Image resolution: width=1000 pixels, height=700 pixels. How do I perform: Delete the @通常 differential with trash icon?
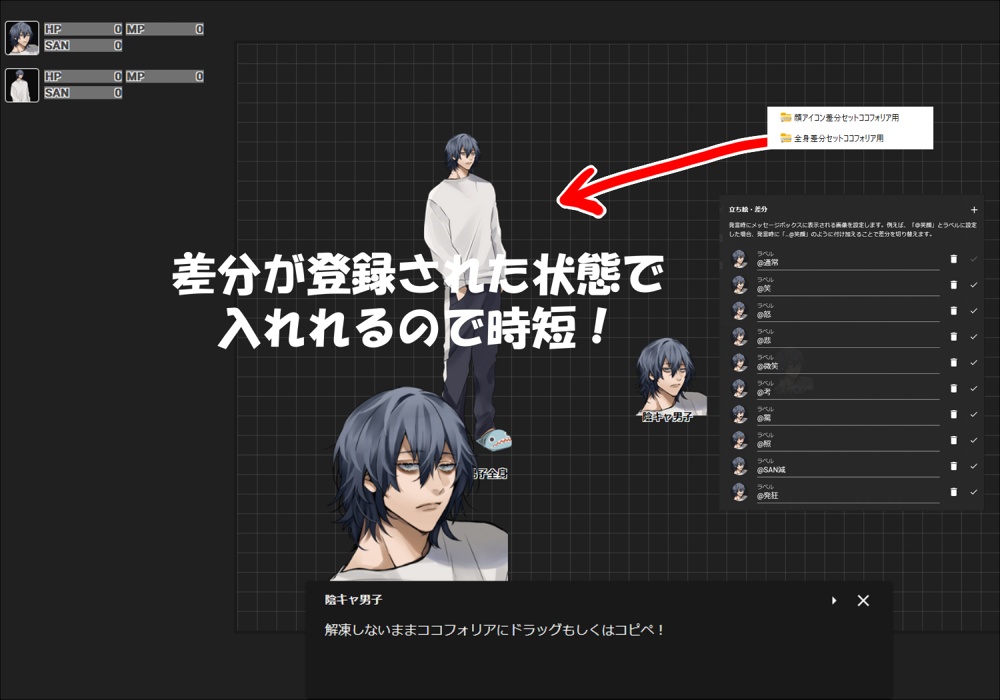[x=953, y=258]
